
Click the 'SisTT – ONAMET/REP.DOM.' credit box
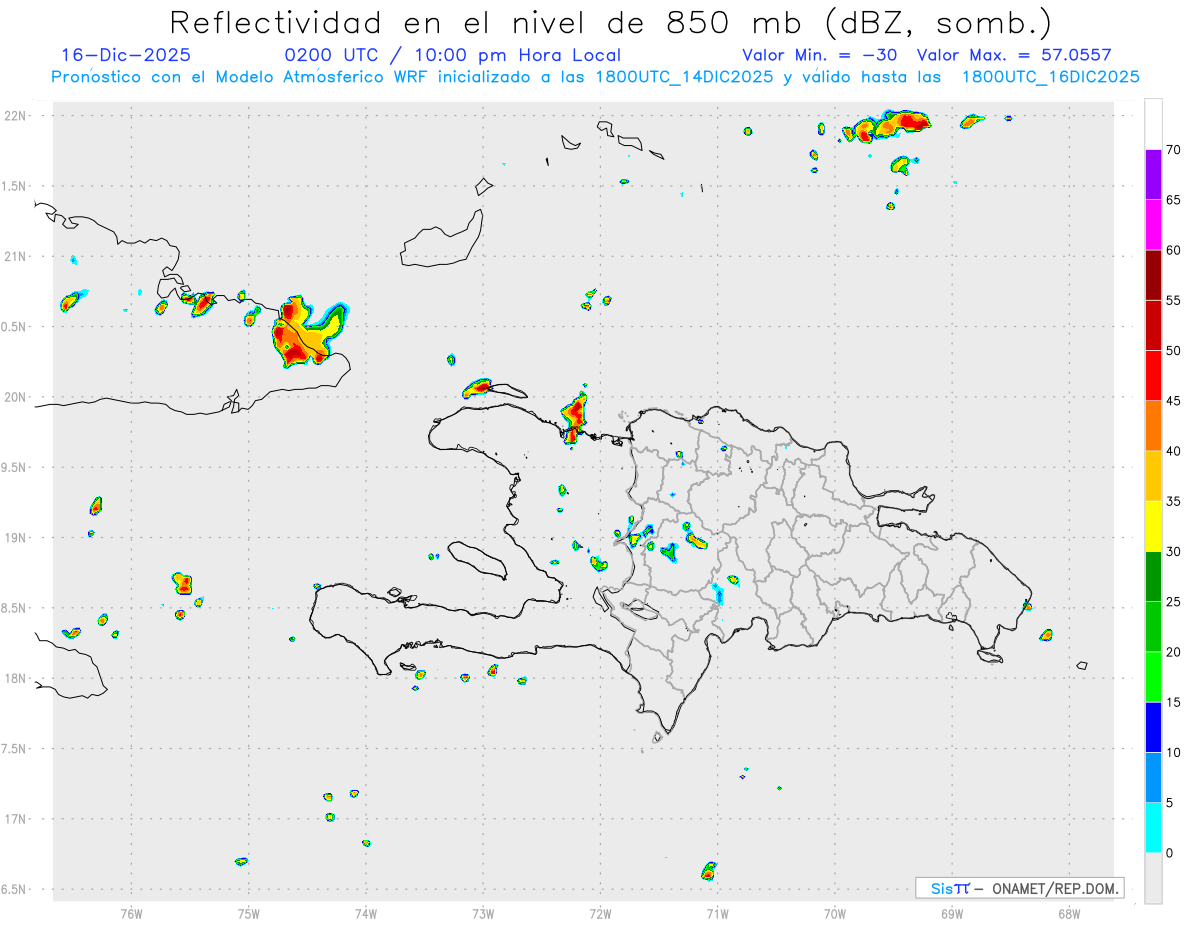1019,888
